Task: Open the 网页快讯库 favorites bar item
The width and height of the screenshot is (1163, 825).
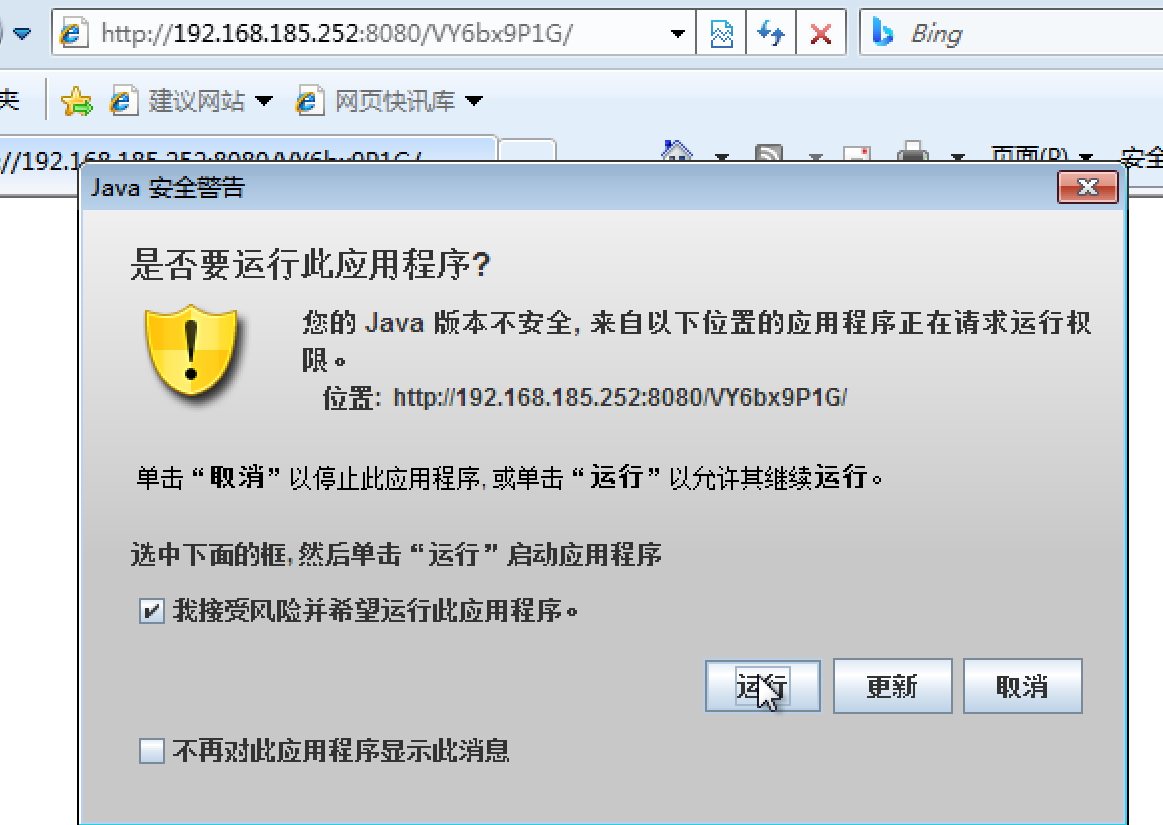Action: point(376,100)
